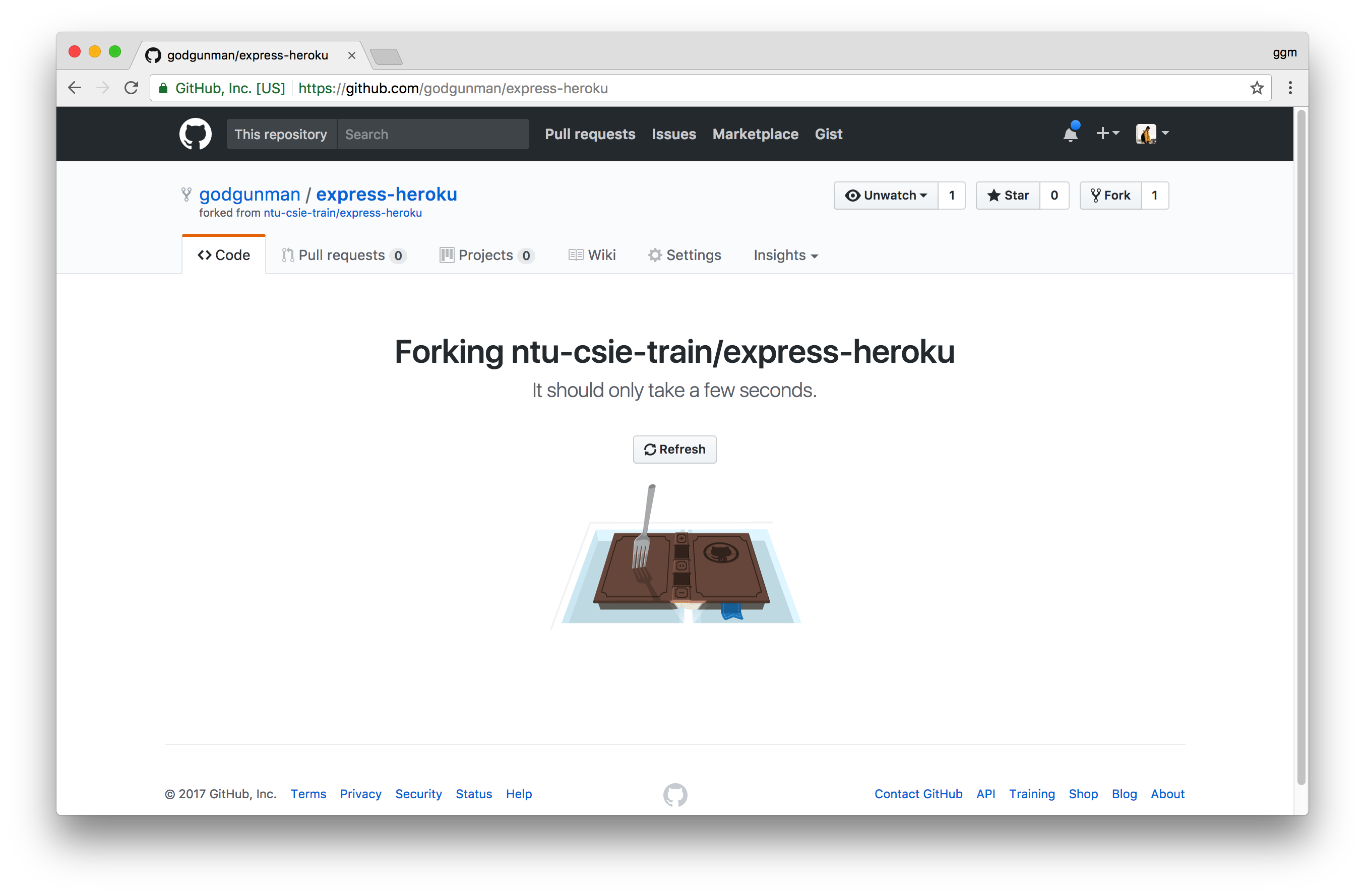Open the Projects tab
This screenshot has height=896, width=1365.
click(x=487, y=255)
